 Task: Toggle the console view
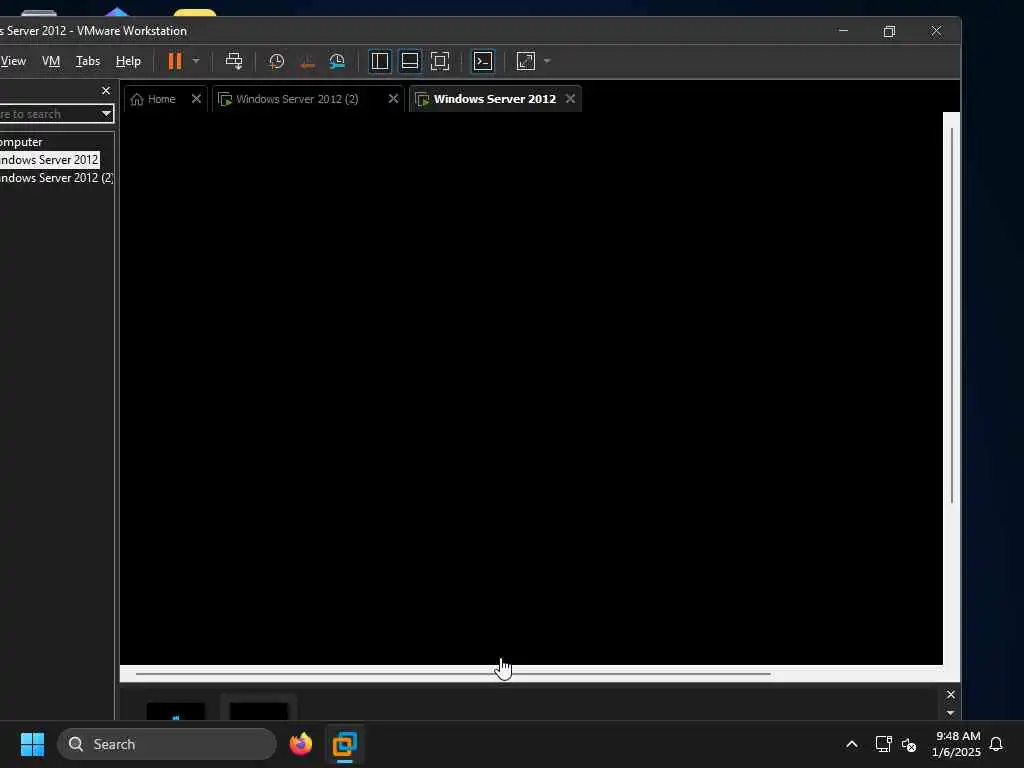tap(483, 61)
